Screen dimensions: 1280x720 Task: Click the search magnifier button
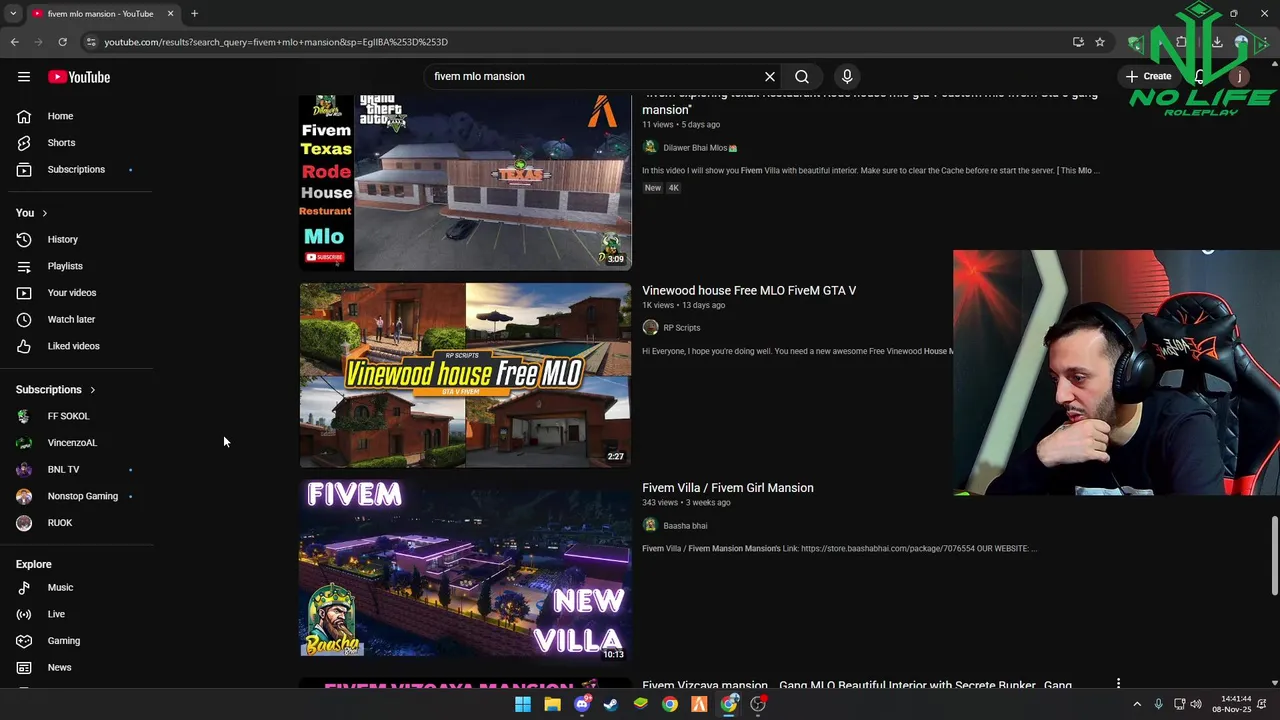802,77
